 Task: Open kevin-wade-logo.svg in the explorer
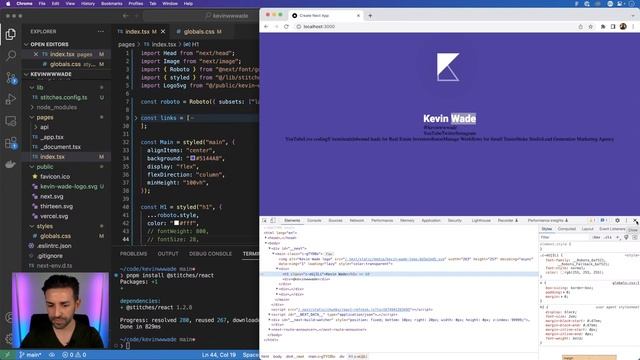(68, 187)
